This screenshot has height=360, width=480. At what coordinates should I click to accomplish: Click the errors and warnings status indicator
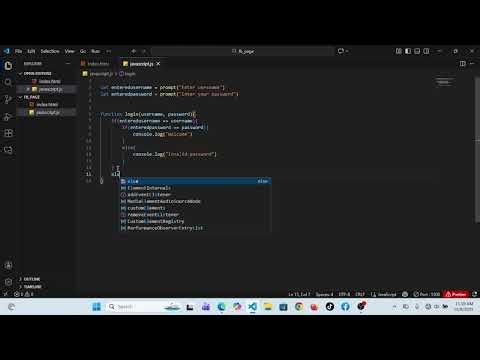(24, 294)
